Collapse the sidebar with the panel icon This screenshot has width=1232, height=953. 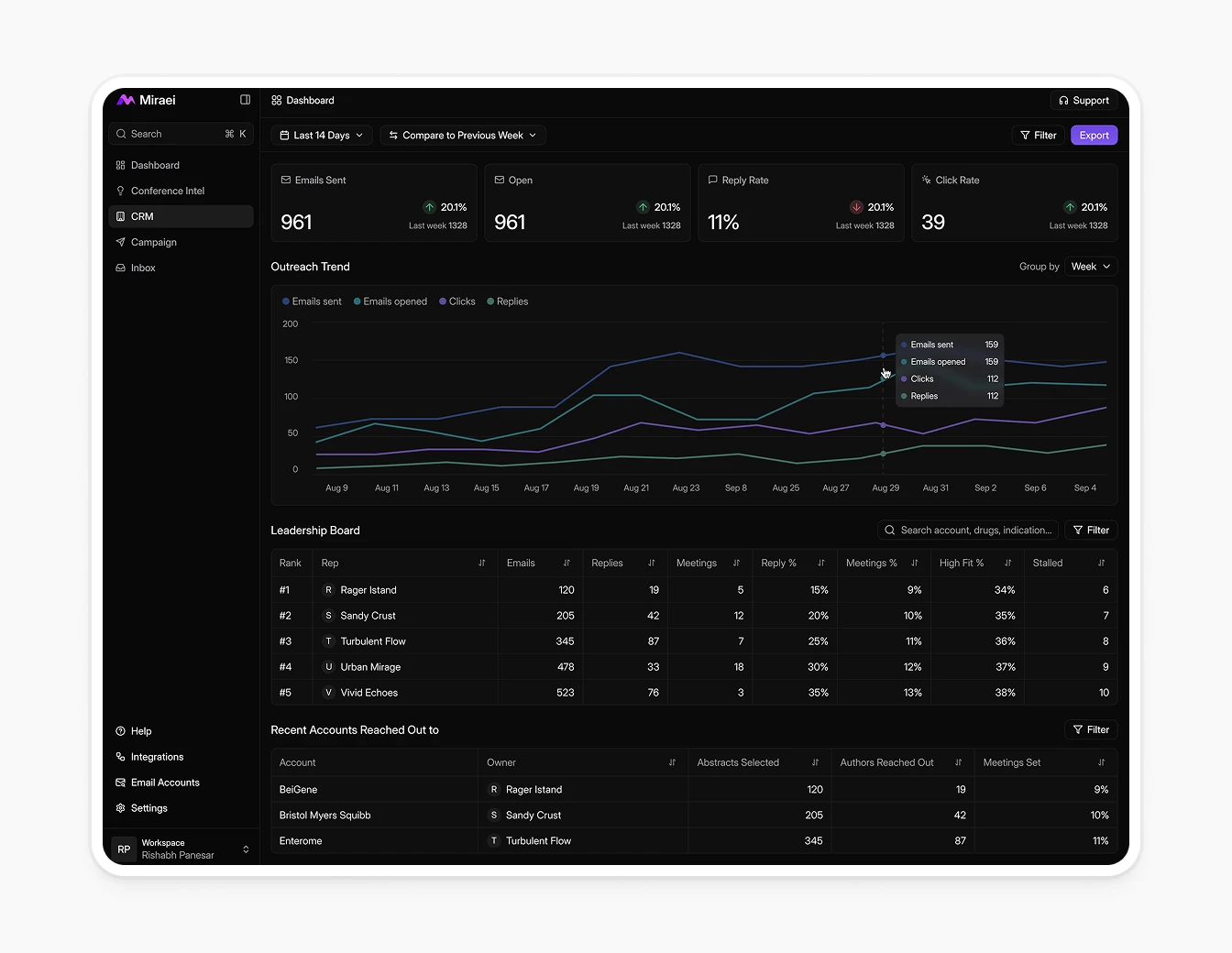coord(245,100)
